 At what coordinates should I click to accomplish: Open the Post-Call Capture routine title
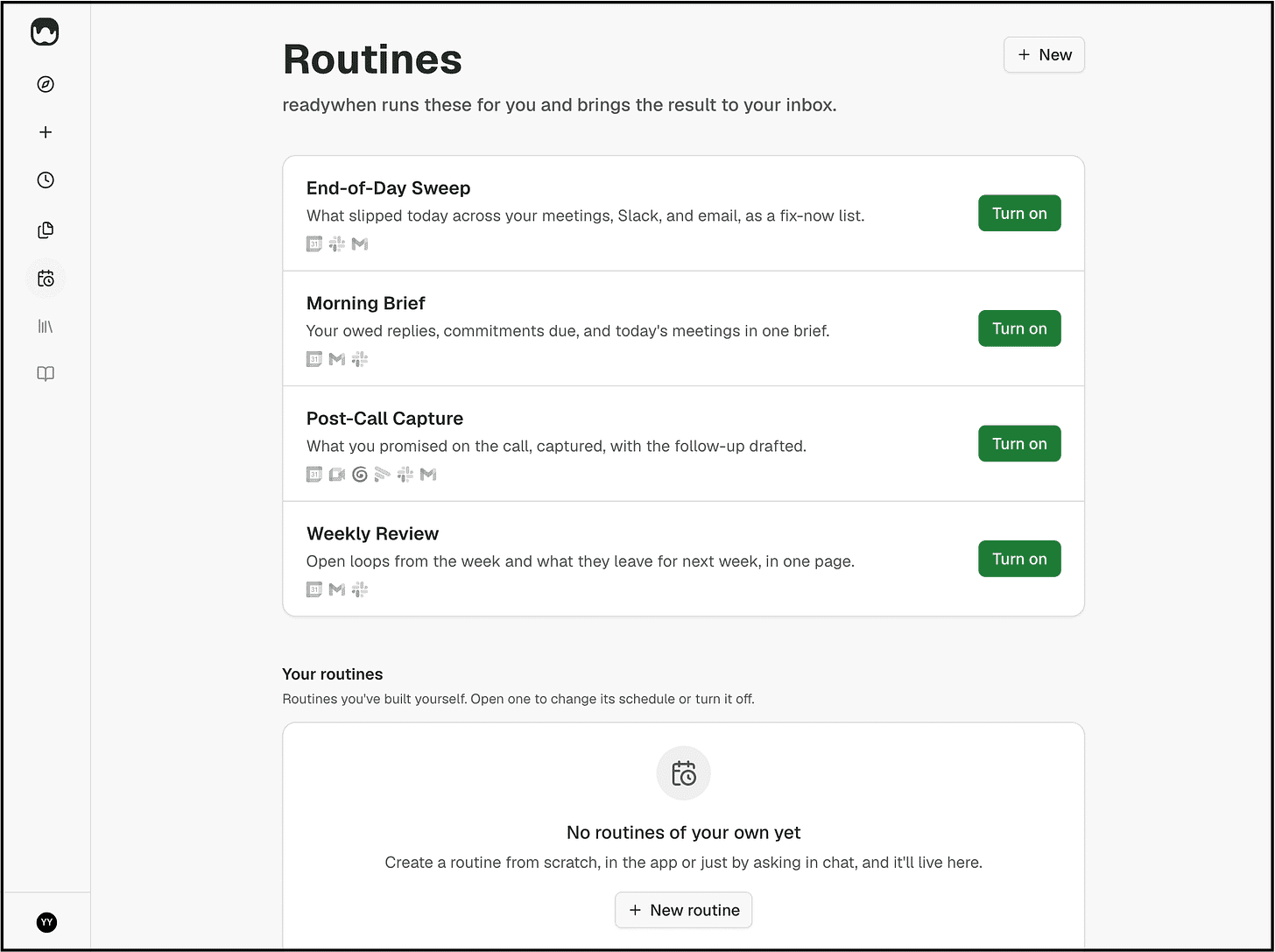coord(384,419)
